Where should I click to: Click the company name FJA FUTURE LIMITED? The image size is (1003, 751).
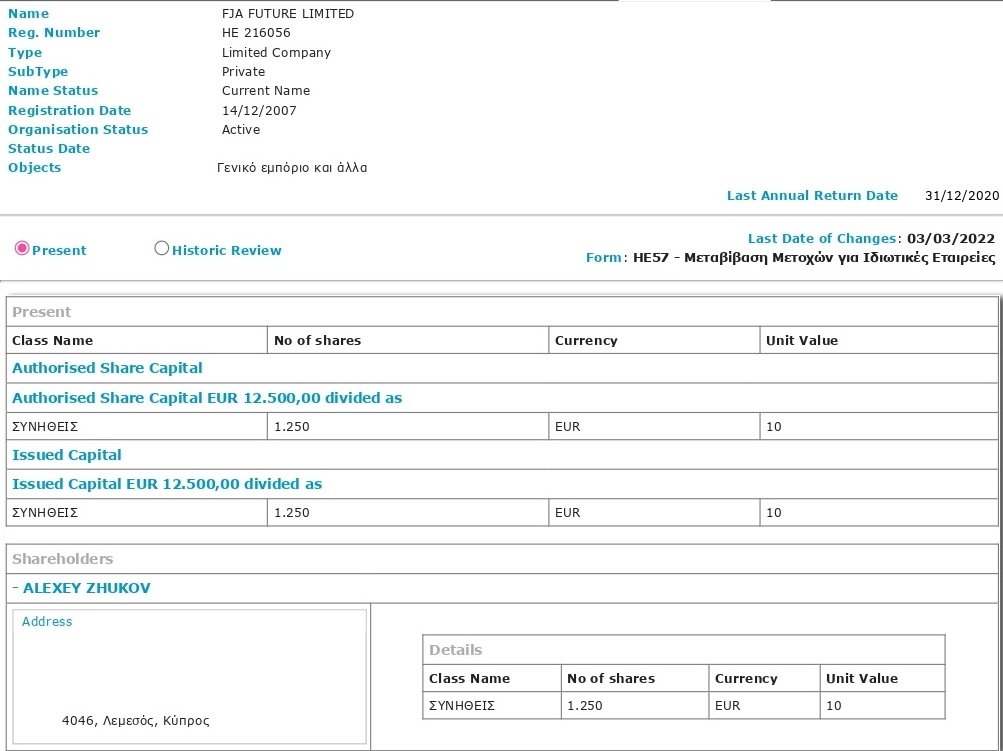tap(288, 13)
